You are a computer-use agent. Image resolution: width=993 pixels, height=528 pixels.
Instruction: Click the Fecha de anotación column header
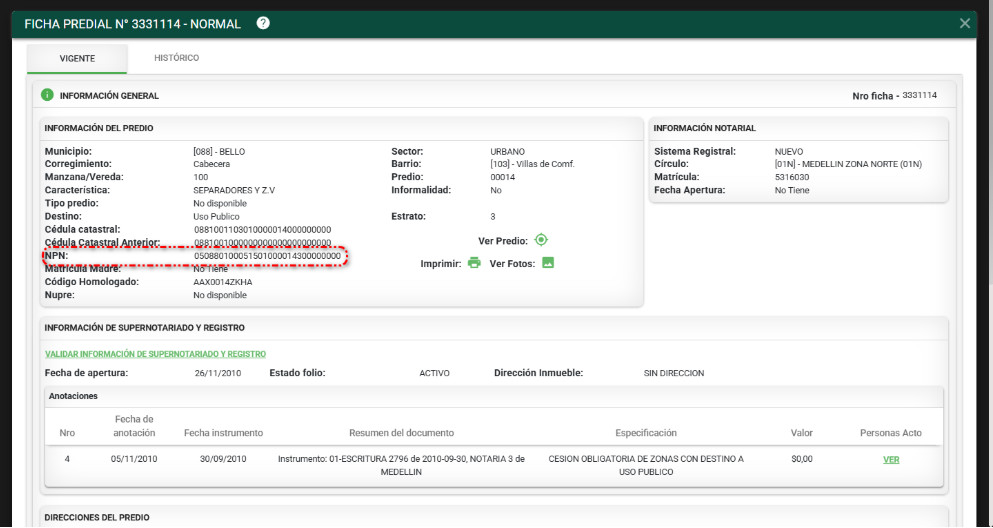134,426
